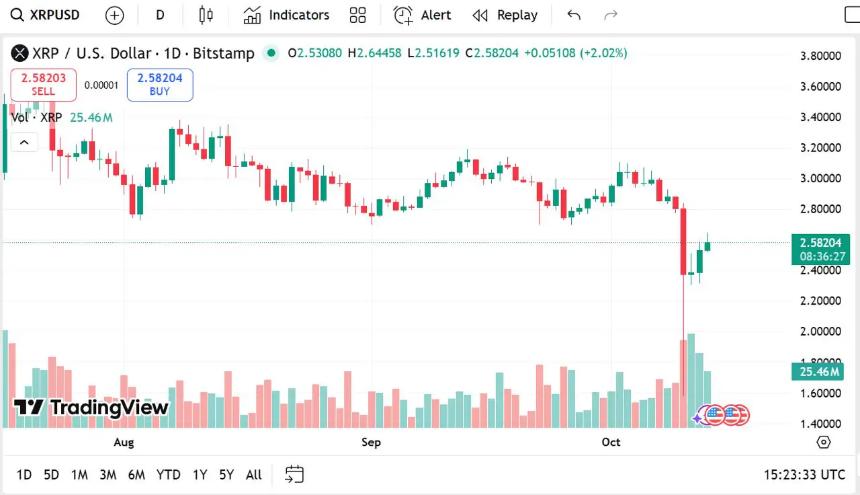Select the YTD time range tab
Viewport: 860px width, 495px height.
click(169, 474)
